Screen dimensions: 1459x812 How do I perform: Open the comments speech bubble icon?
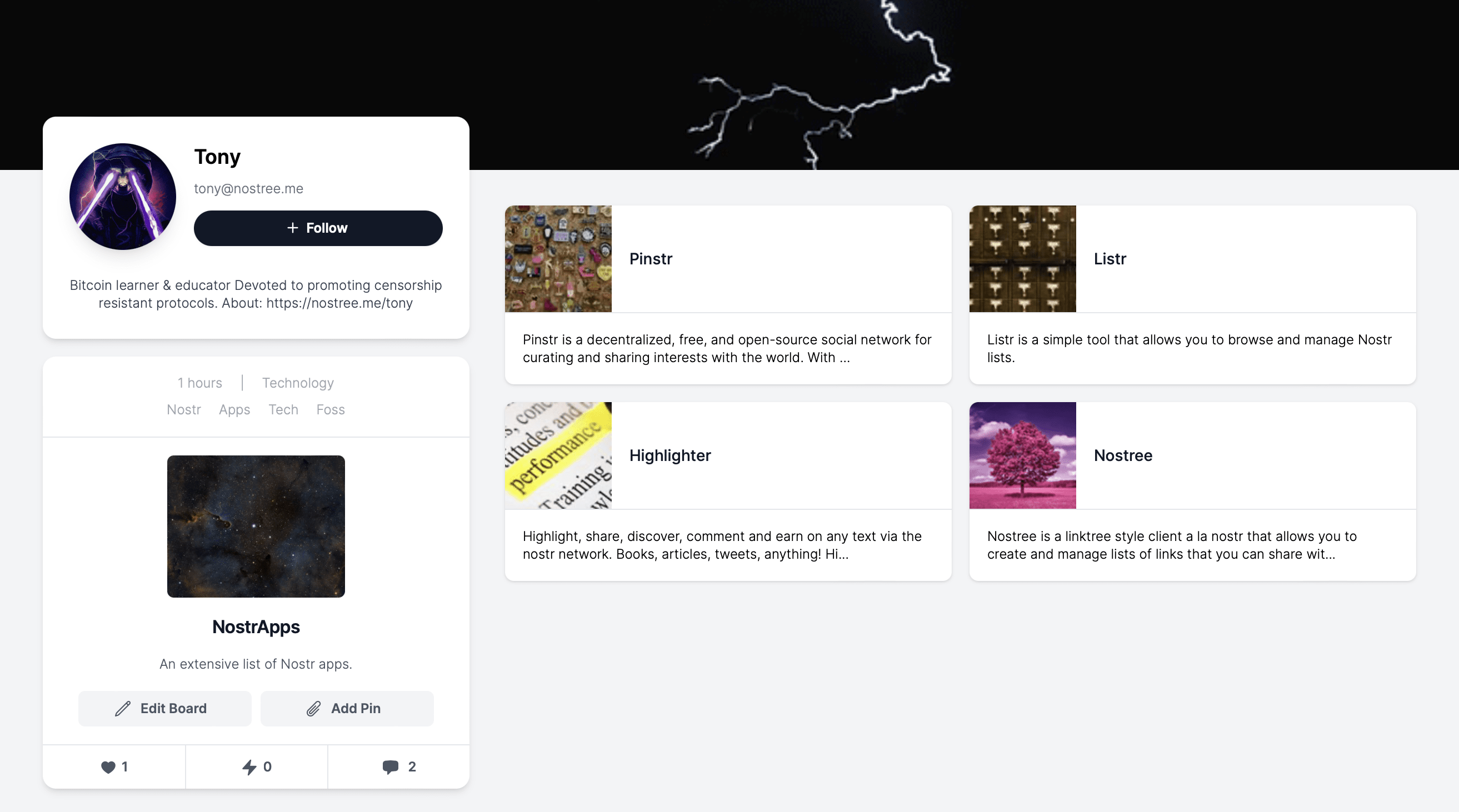tap(390, 766)
